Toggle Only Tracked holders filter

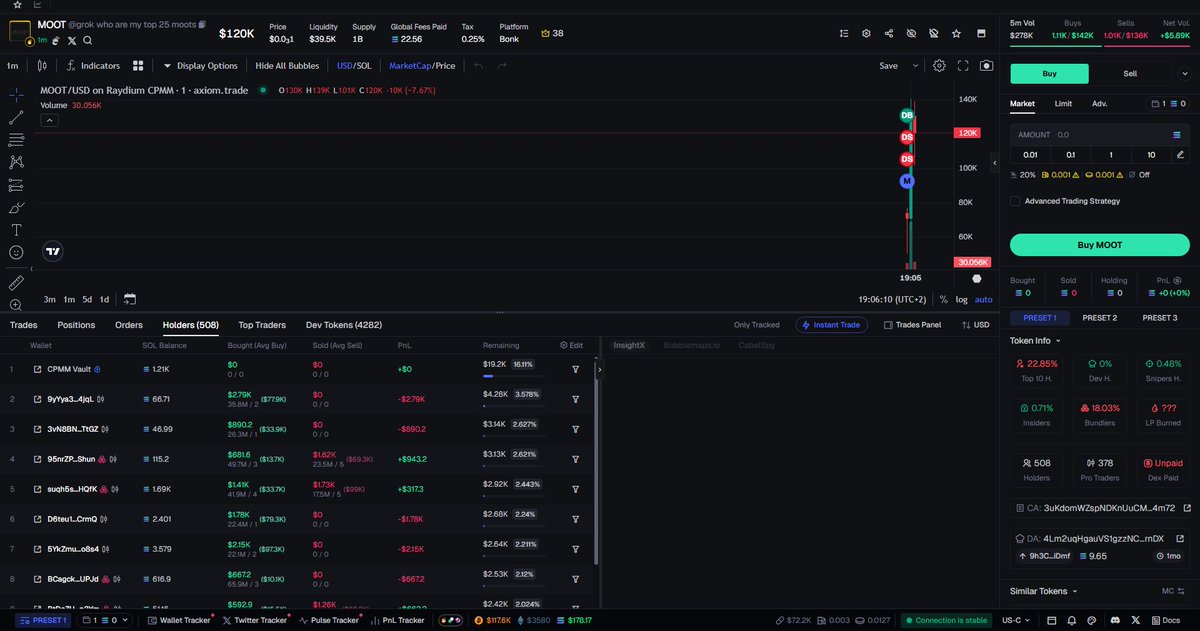[x=756, y=325]
